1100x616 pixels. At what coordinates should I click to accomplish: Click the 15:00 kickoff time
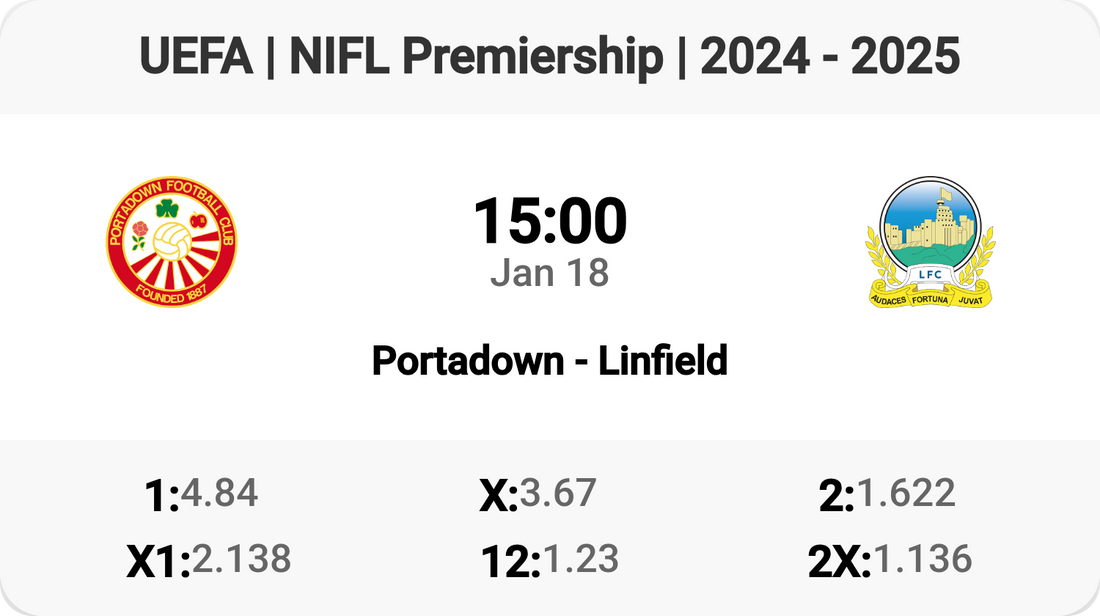(x=550, y=222)
